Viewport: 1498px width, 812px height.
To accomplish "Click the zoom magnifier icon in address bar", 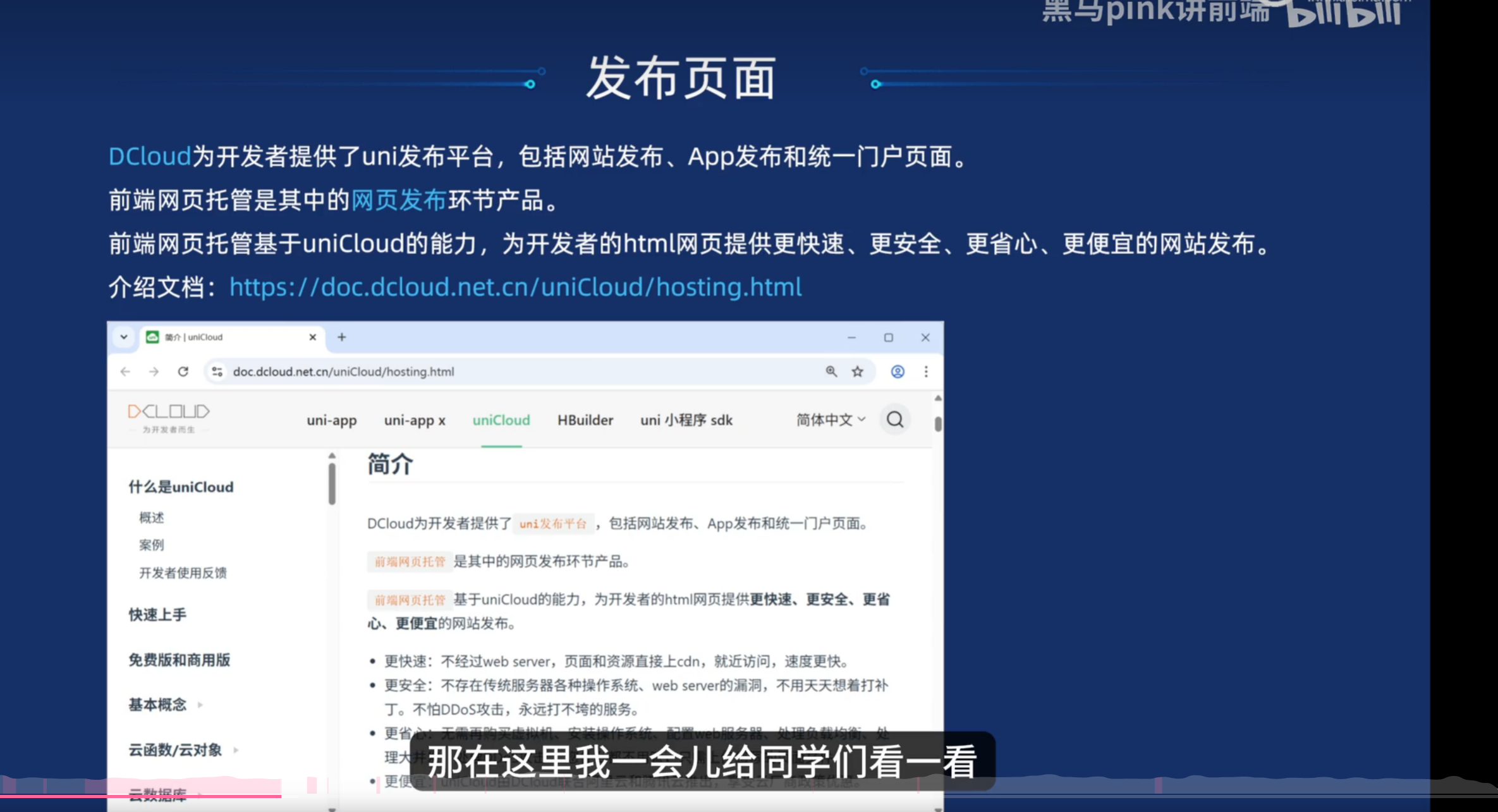I will click(831, 372).
